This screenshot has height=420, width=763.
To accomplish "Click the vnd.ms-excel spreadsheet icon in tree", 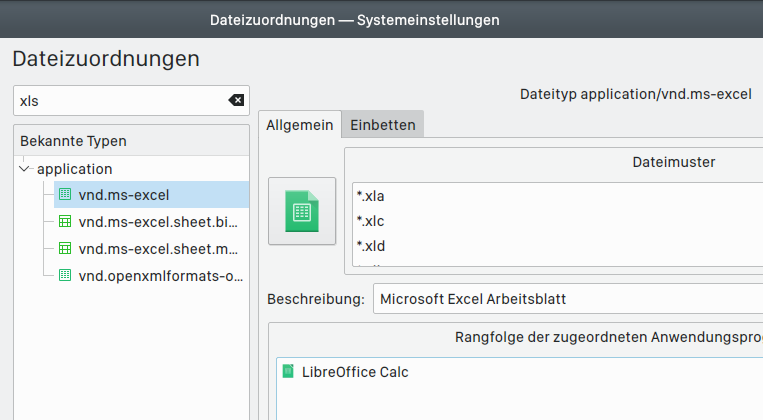I will pyautogui.click(x=65, y=194).
